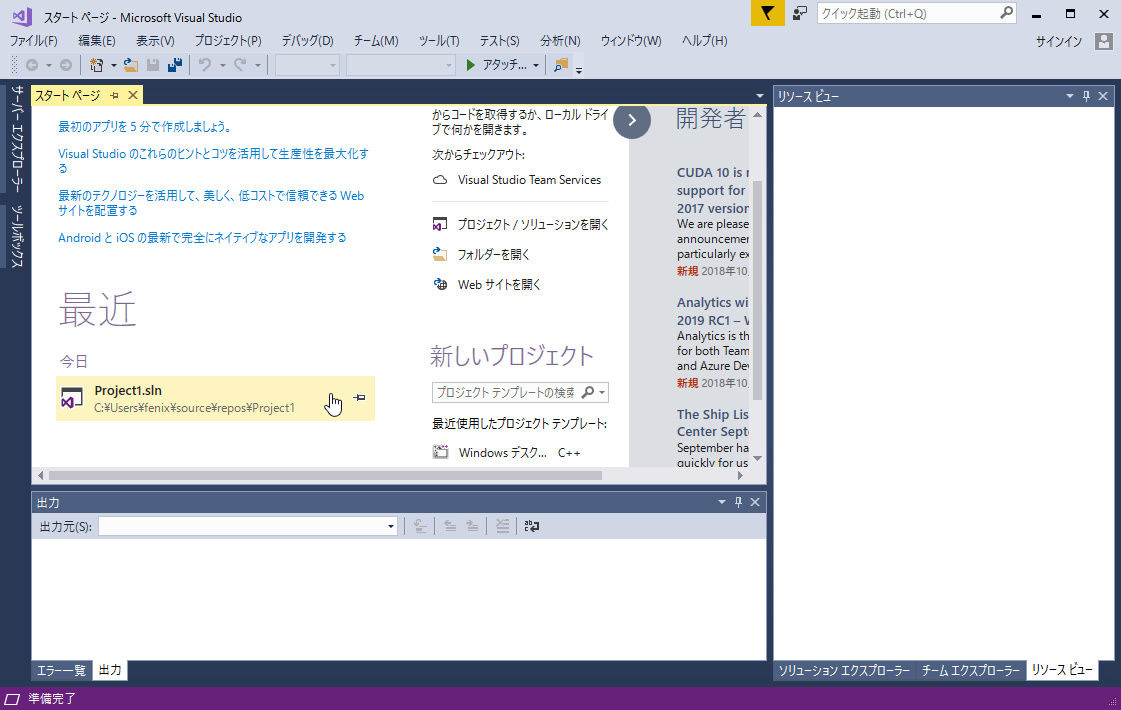Click the clear all output icon
The image size is (1121, 710).
pyautogui.click(x=503, y=526)
